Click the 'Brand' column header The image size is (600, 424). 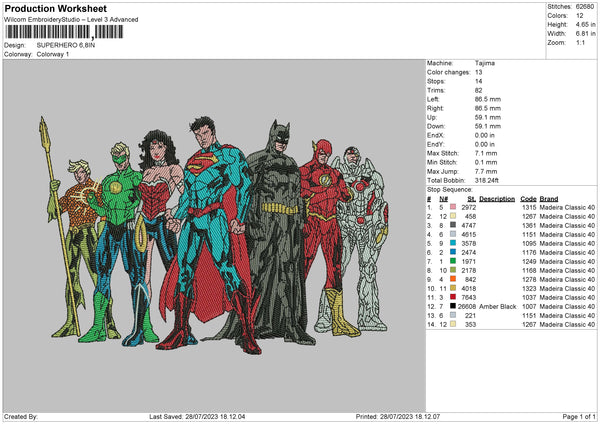coord(549,199)
